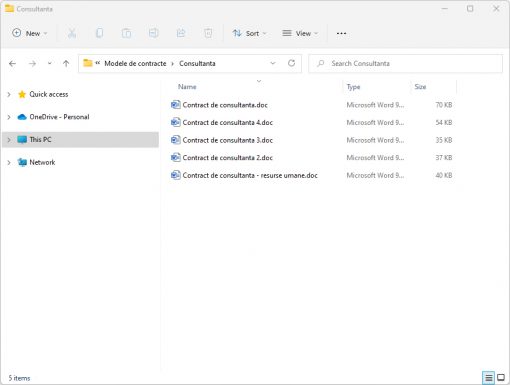This screenshot has height=385, width=510.
Task: Select the Network item in sidebar
Action: pos(42,162)
